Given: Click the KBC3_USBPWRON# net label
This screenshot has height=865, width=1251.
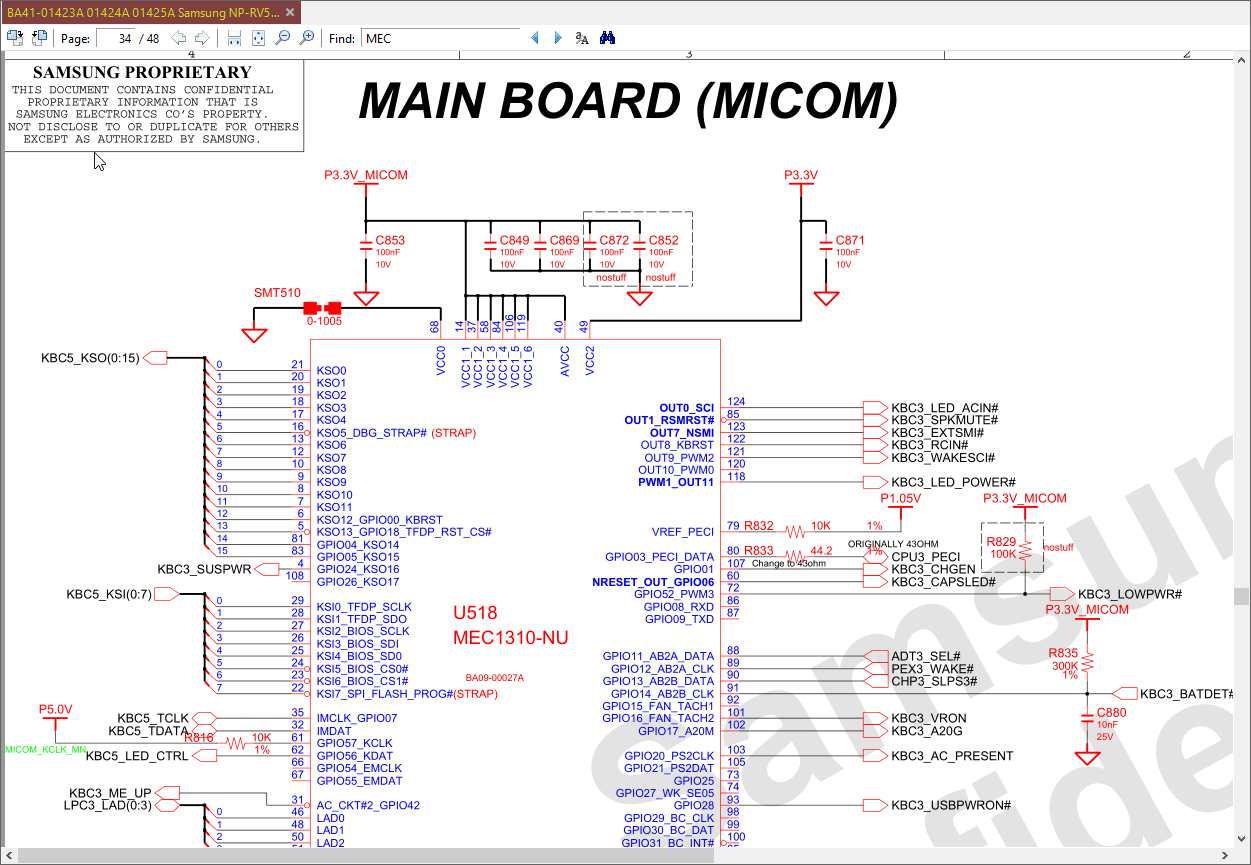Looking at the screenshot, I should [951, 806].
